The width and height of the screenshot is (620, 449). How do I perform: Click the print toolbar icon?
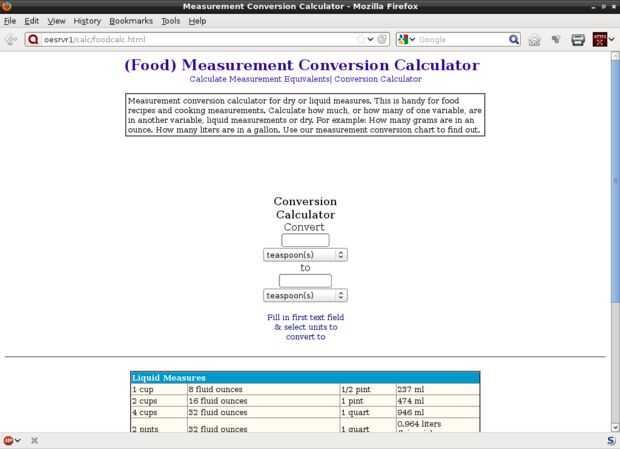[578, 40]
